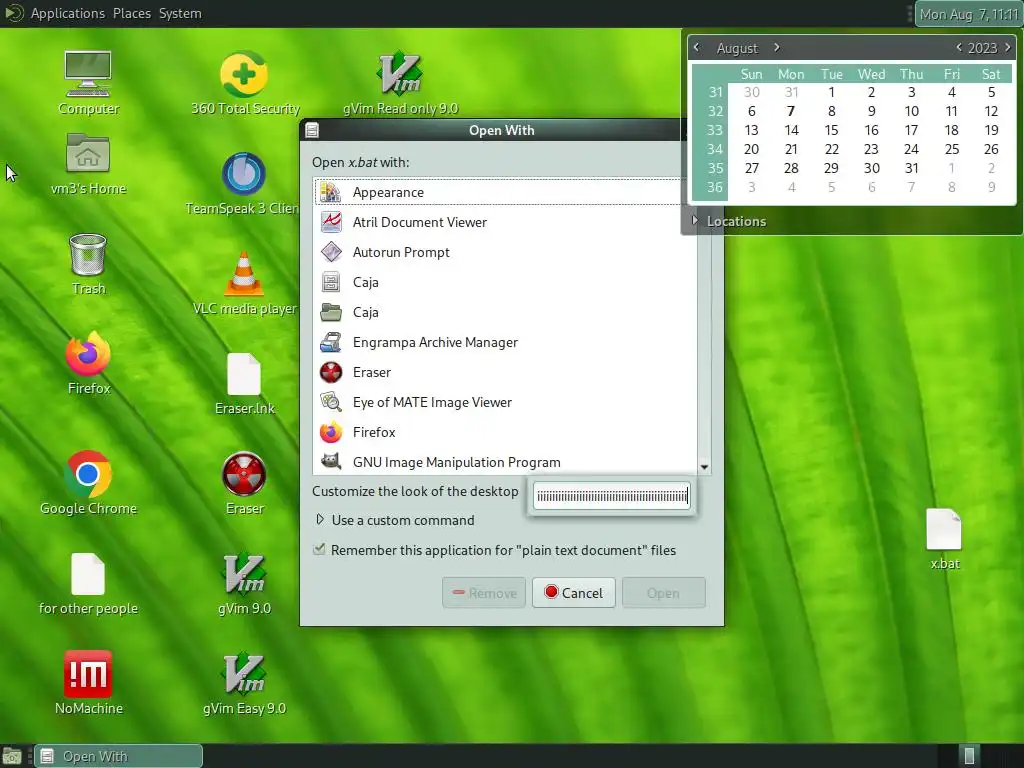Click the Atril Document Viewer icon

click(x=331, y=222)
